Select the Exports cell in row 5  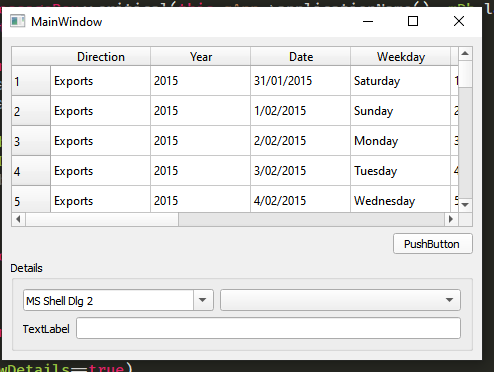point(100,199)
